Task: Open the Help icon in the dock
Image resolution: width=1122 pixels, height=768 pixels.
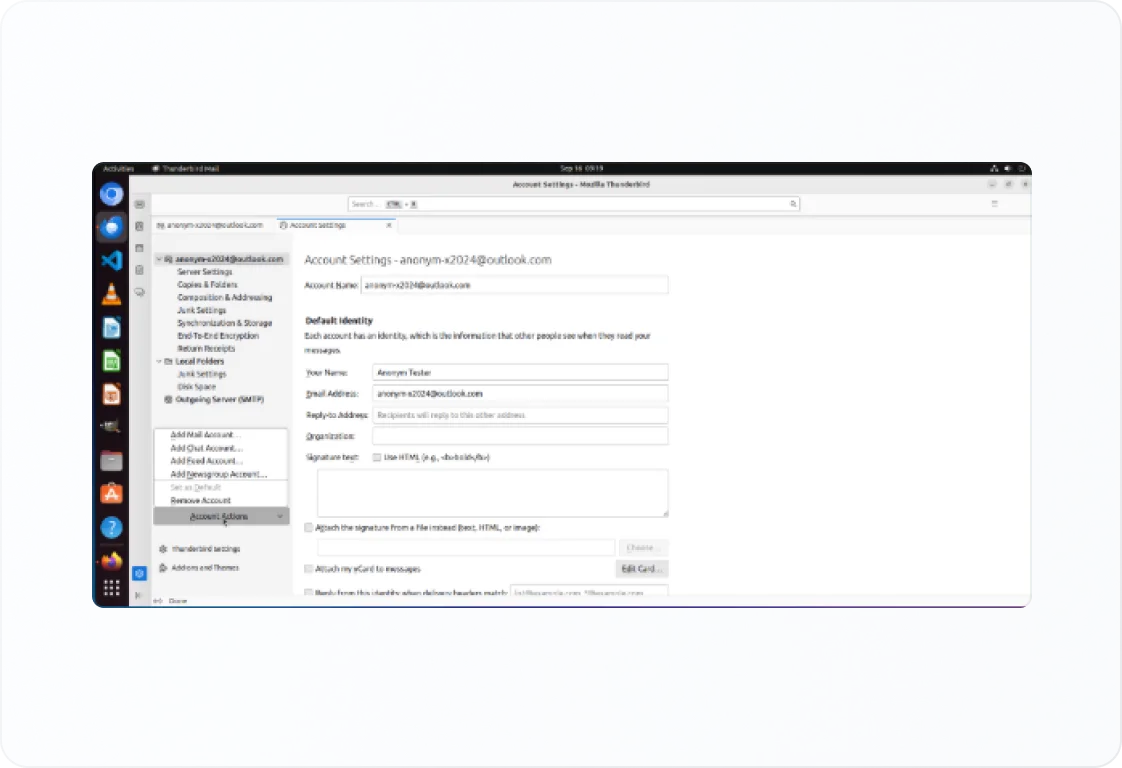Action: click(x=111, y=528)
